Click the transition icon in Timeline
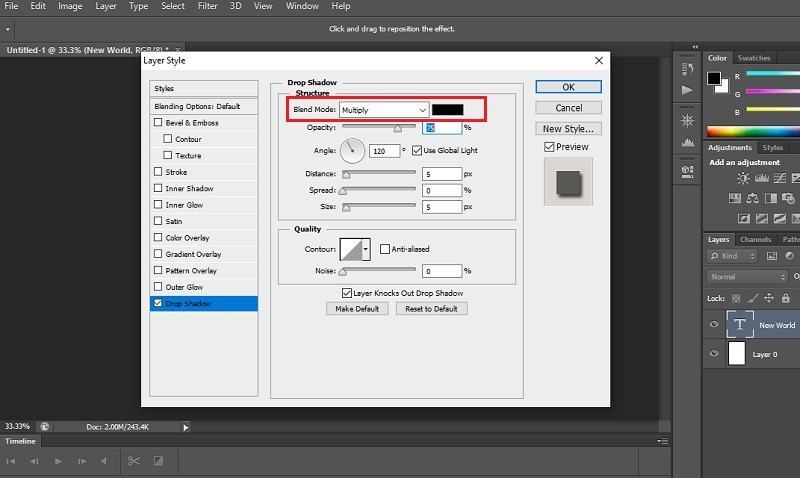This screenshot has height=478, width=800. (x=159, y=461)
